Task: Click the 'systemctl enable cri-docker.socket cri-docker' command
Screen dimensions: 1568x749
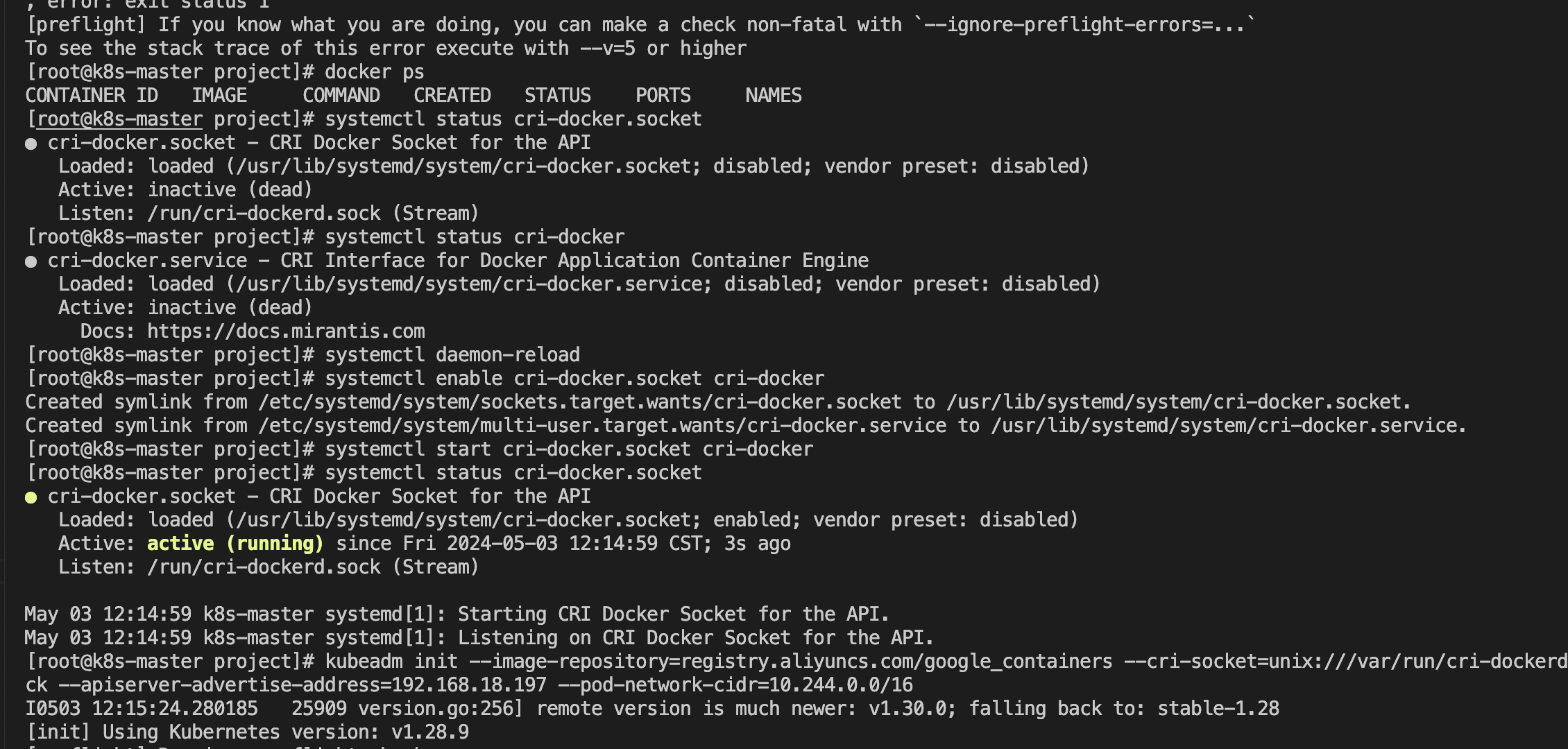Action: [574, 378]
